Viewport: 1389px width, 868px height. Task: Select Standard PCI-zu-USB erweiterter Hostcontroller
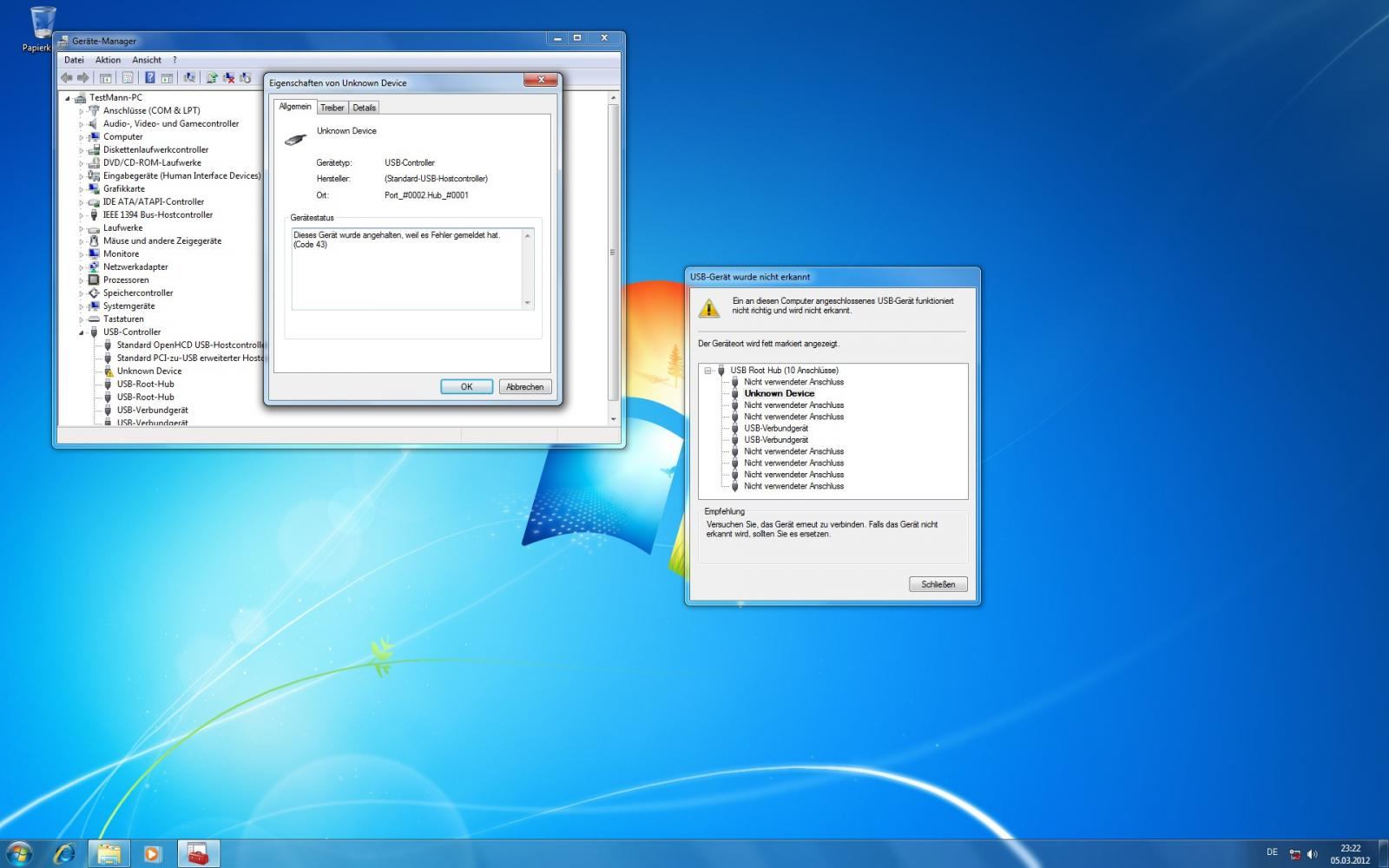pos(190,358)
